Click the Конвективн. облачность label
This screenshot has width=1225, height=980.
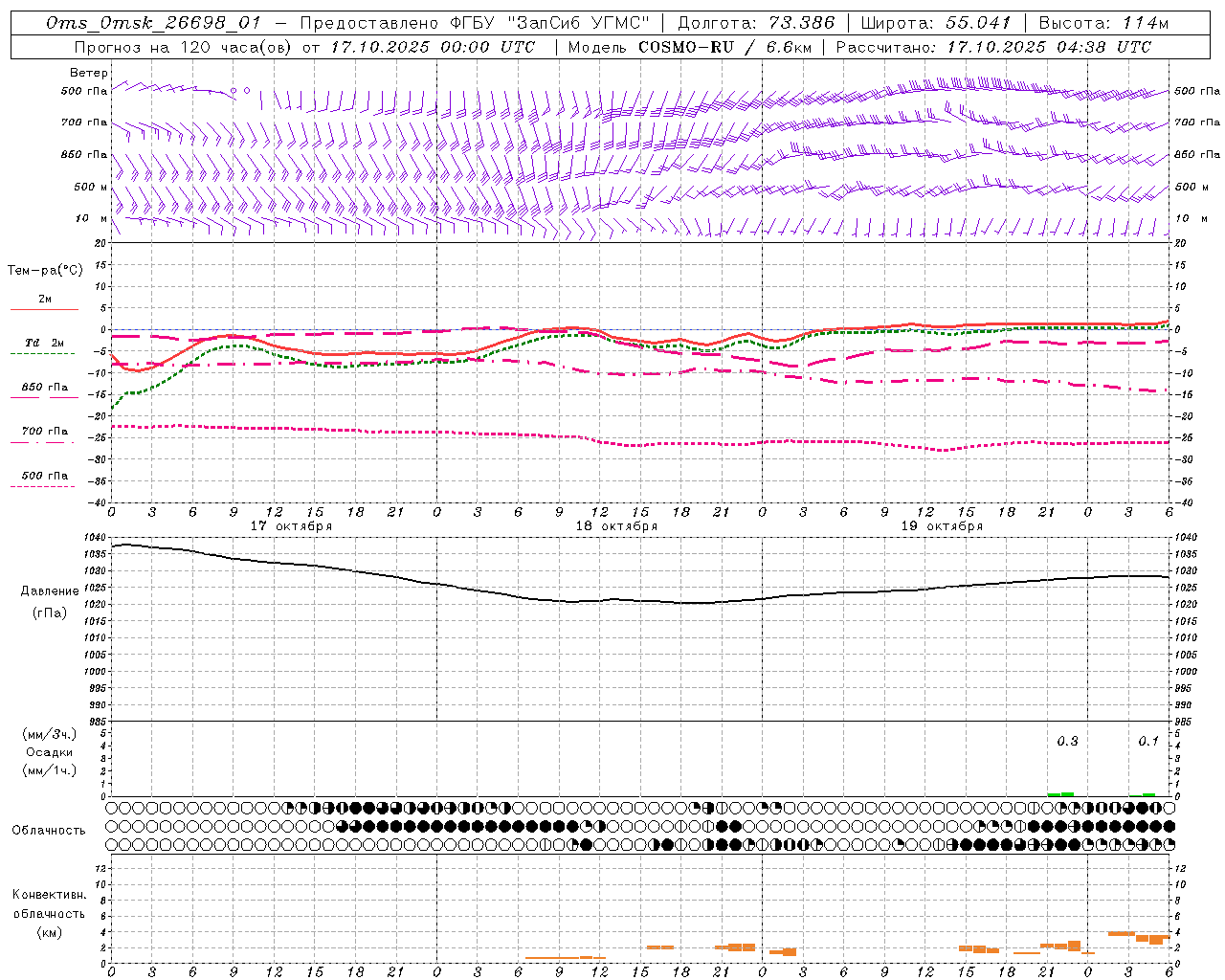(49, 904)
